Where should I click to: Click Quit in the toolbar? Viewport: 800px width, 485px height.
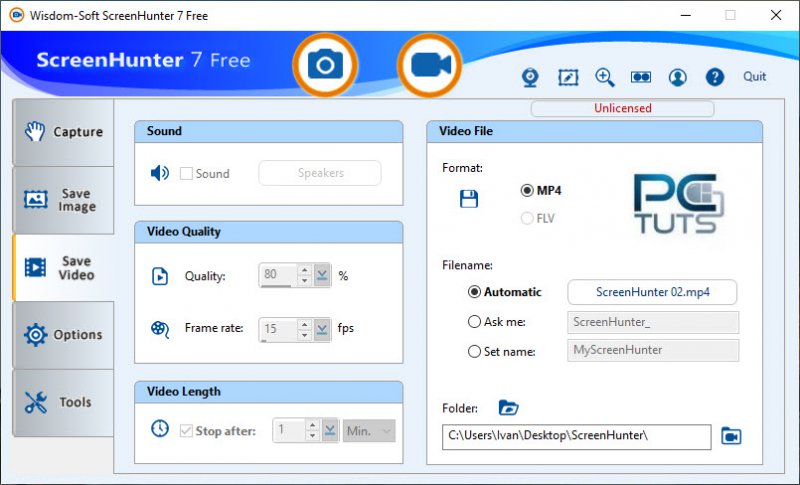(754, 76)
